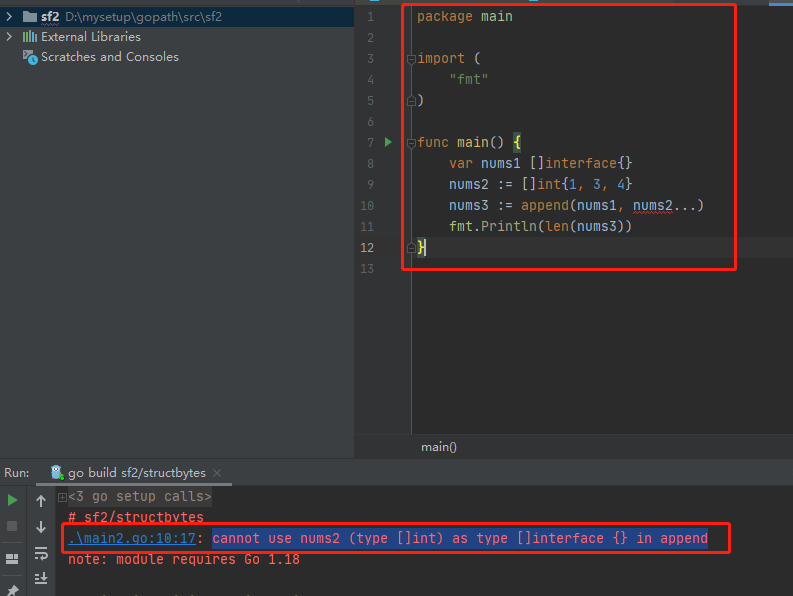Toggle soft-wrap in run console
The height and width of the screenshot is (596, 793).
click(41, 553)
